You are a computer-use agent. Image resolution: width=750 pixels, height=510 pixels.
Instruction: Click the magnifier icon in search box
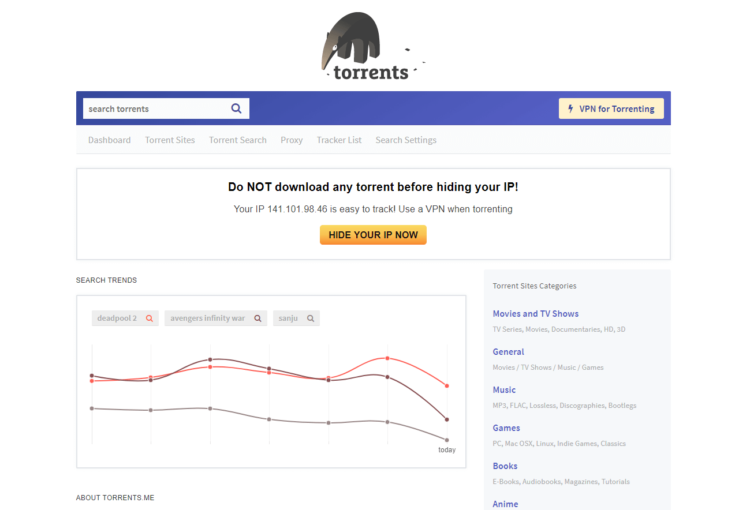click(x=236, y=109)
